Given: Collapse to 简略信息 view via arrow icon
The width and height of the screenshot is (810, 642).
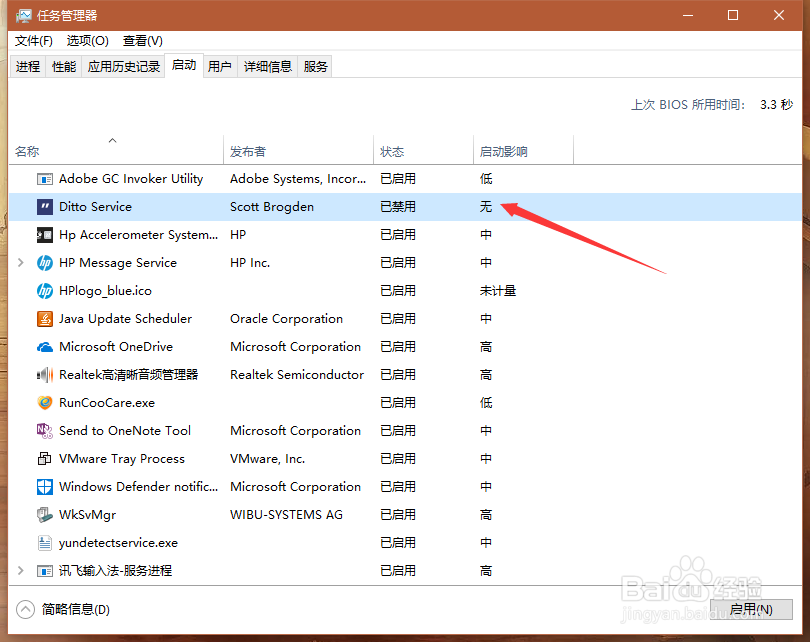Looking at the screenshot, I should click(25, 609).
